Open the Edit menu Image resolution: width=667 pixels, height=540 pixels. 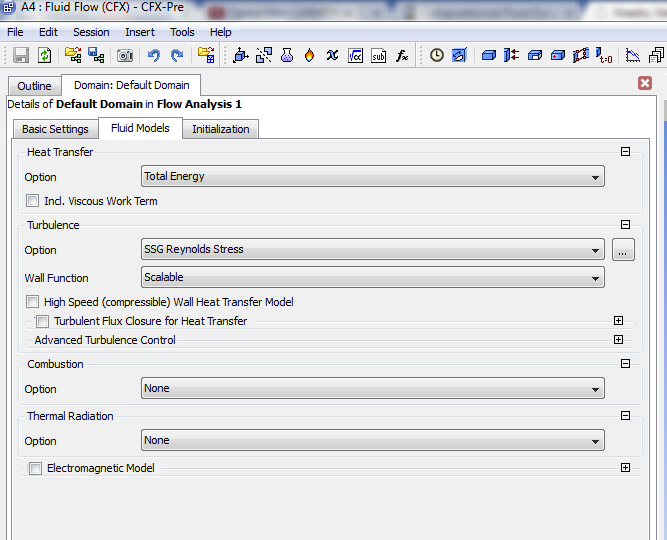tap(48, 32)
